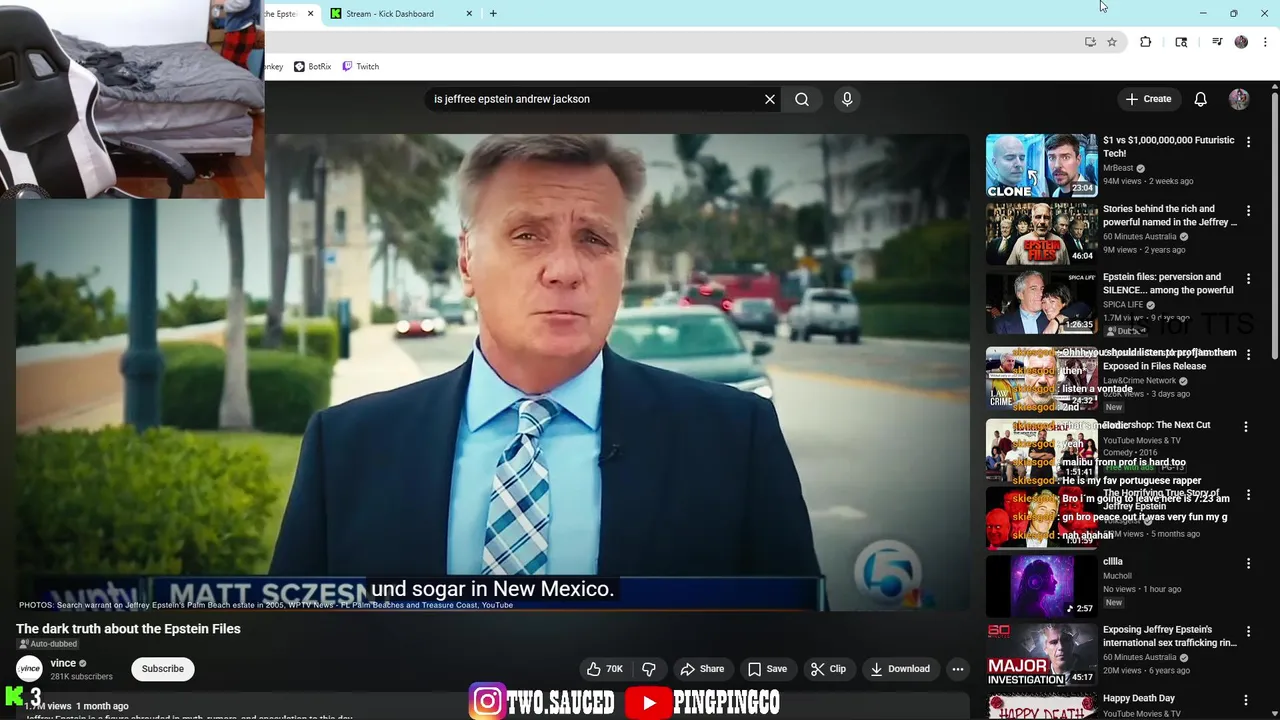
Task: Click the main video player
Action: tap(493, 372)
